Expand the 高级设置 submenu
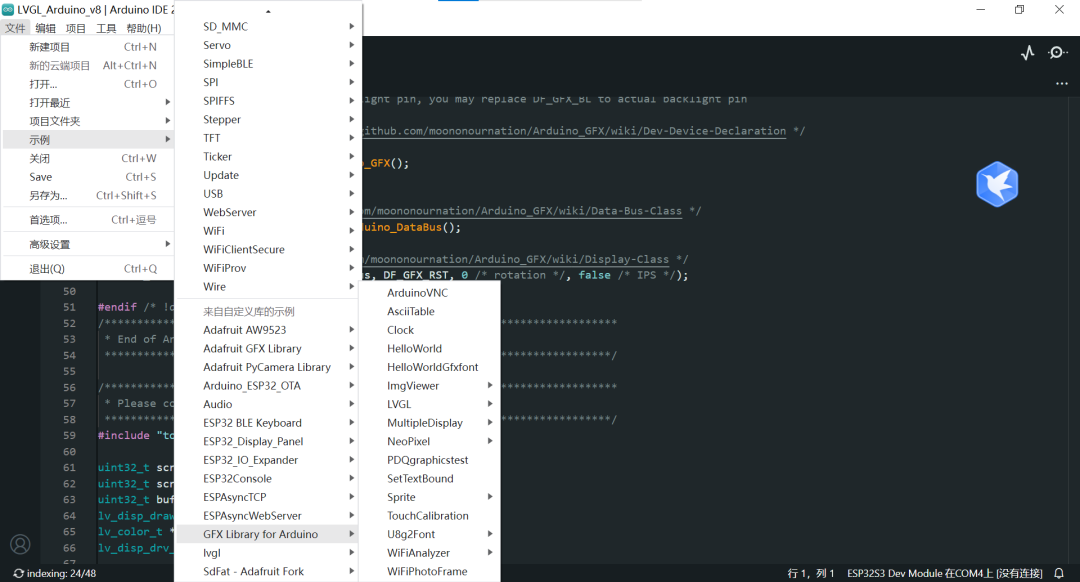 point(88,245)
